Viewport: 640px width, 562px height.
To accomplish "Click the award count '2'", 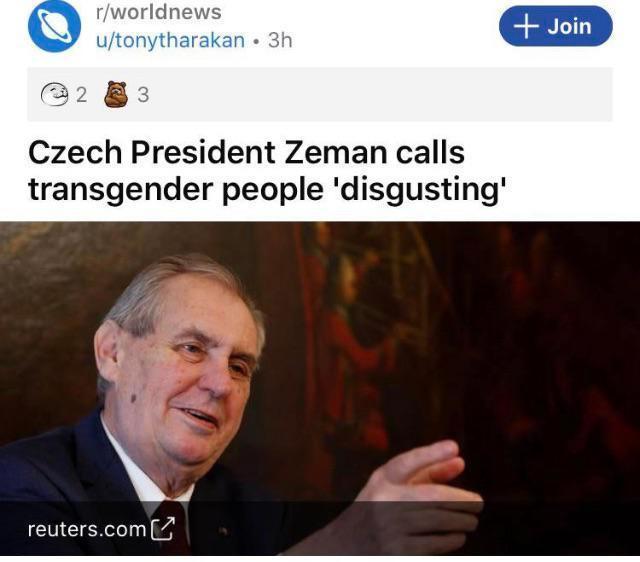I will (x=81, y=95).
